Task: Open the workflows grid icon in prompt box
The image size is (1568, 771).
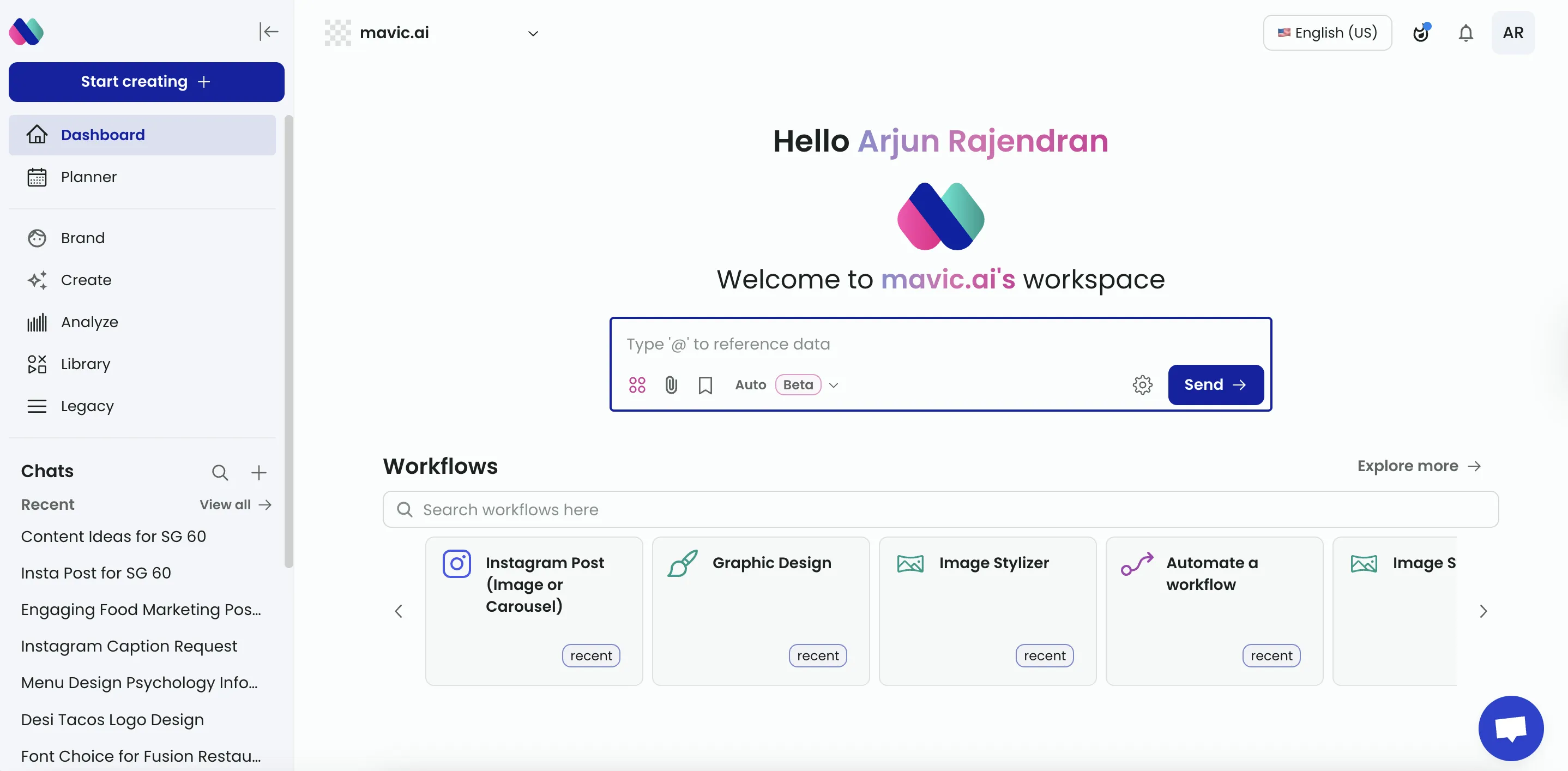Action: pyautogui.click(x=637, y=384)
